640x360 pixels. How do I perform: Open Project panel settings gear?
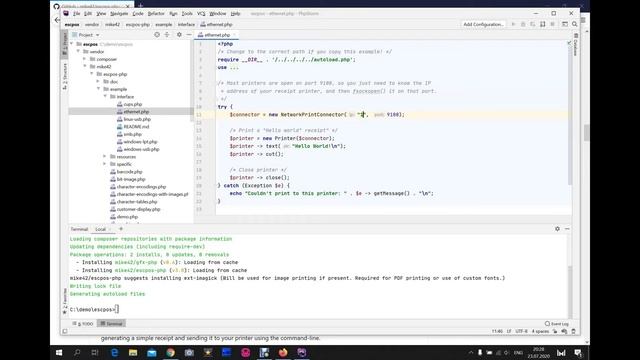click(x=179, y=35)
